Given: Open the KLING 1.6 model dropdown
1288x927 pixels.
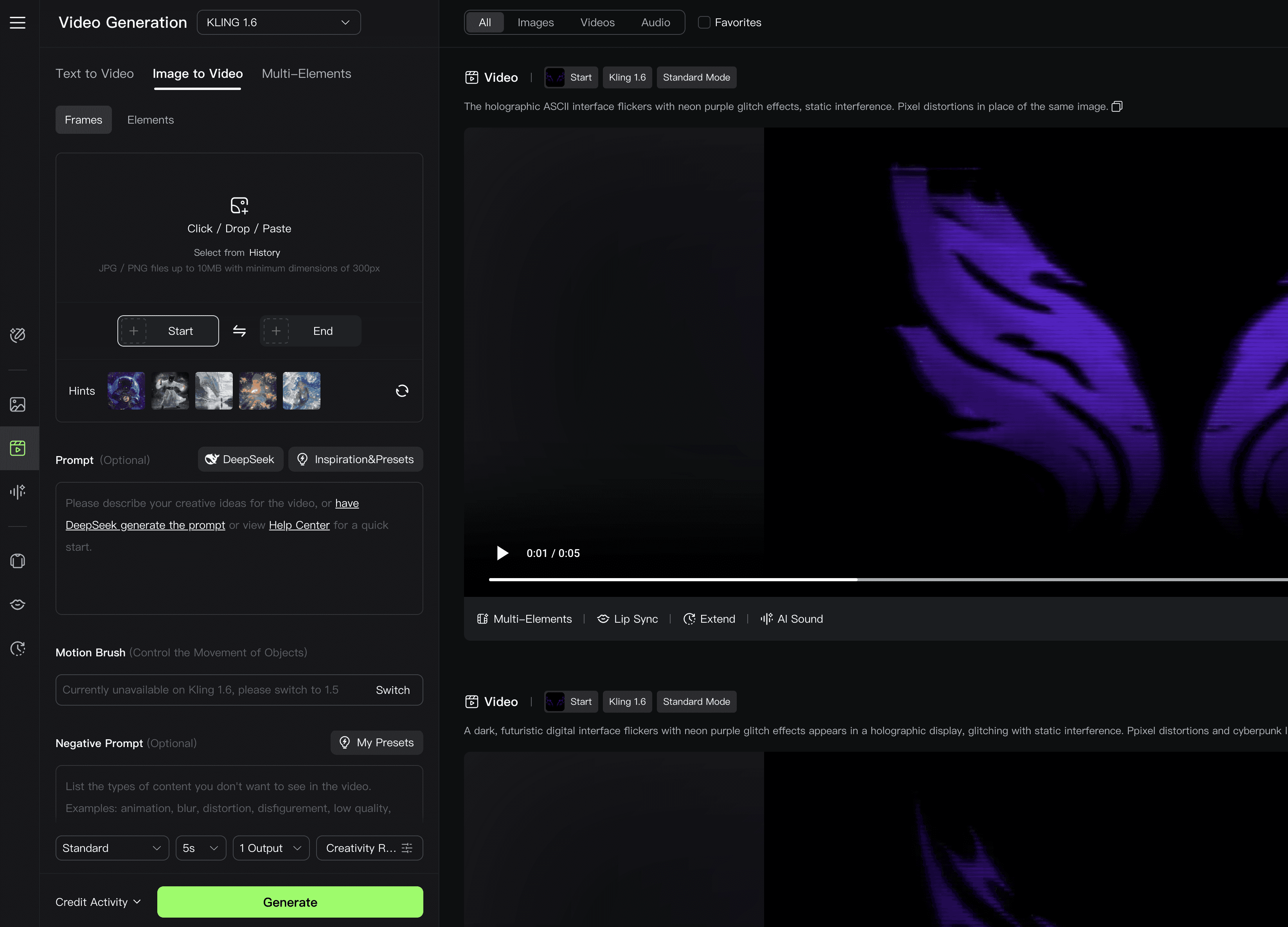Looking at the screenshot, I should [279, 23].
